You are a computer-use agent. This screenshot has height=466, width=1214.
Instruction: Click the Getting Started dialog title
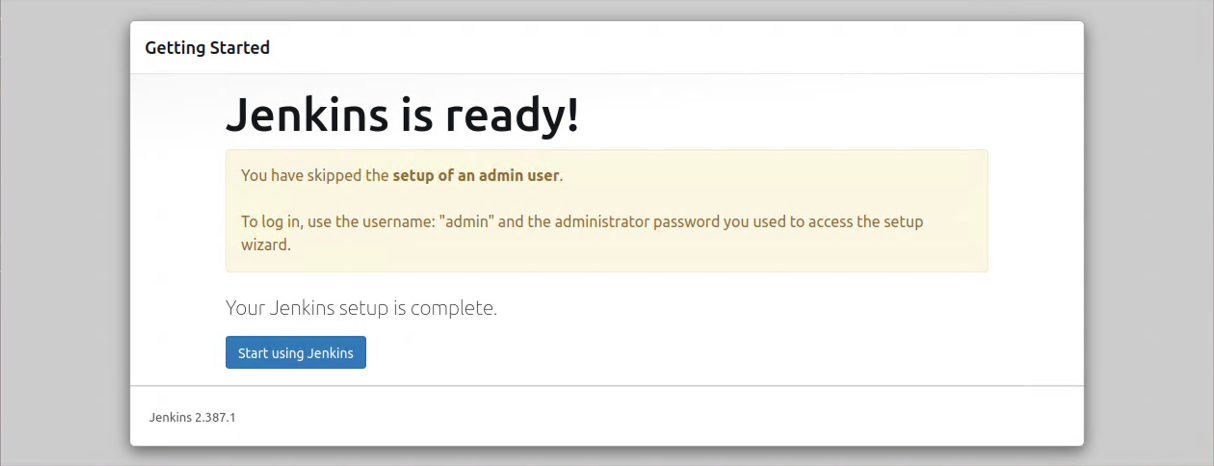[207, 47]
